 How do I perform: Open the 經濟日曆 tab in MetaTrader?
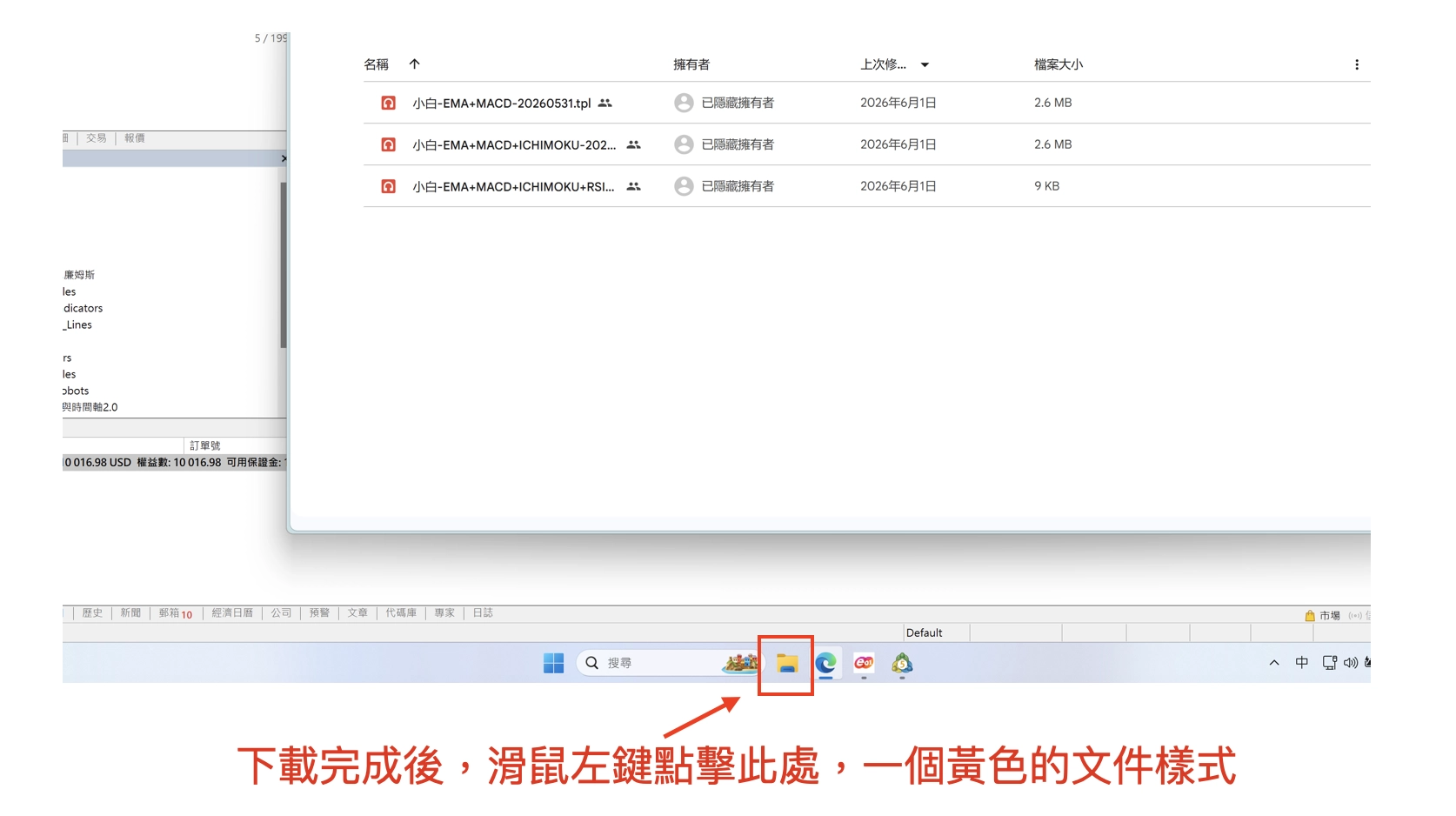pos(232,613)
